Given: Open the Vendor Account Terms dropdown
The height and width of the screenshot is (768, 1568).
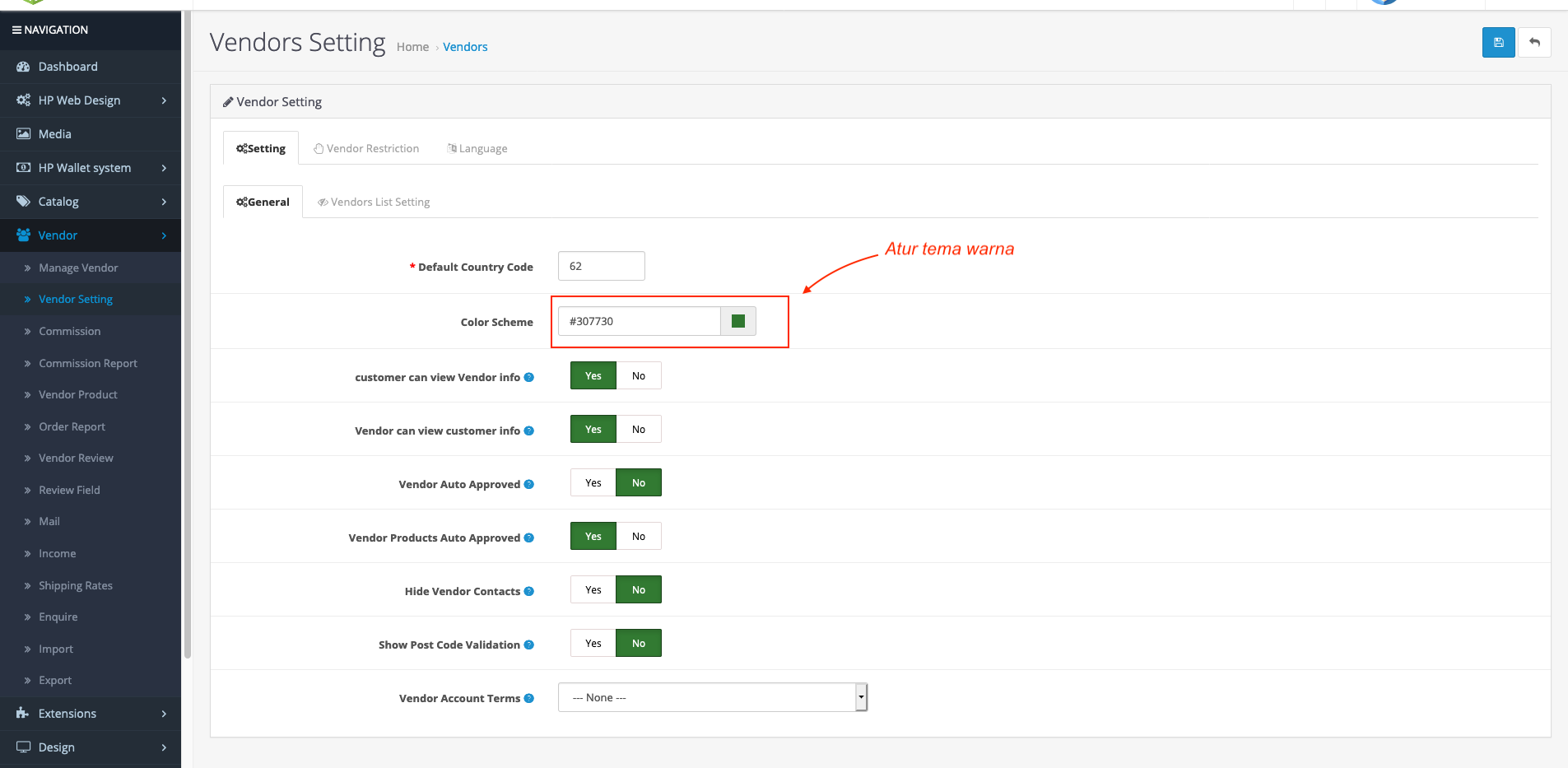Looking at the screenshot, I should (712, 697).
